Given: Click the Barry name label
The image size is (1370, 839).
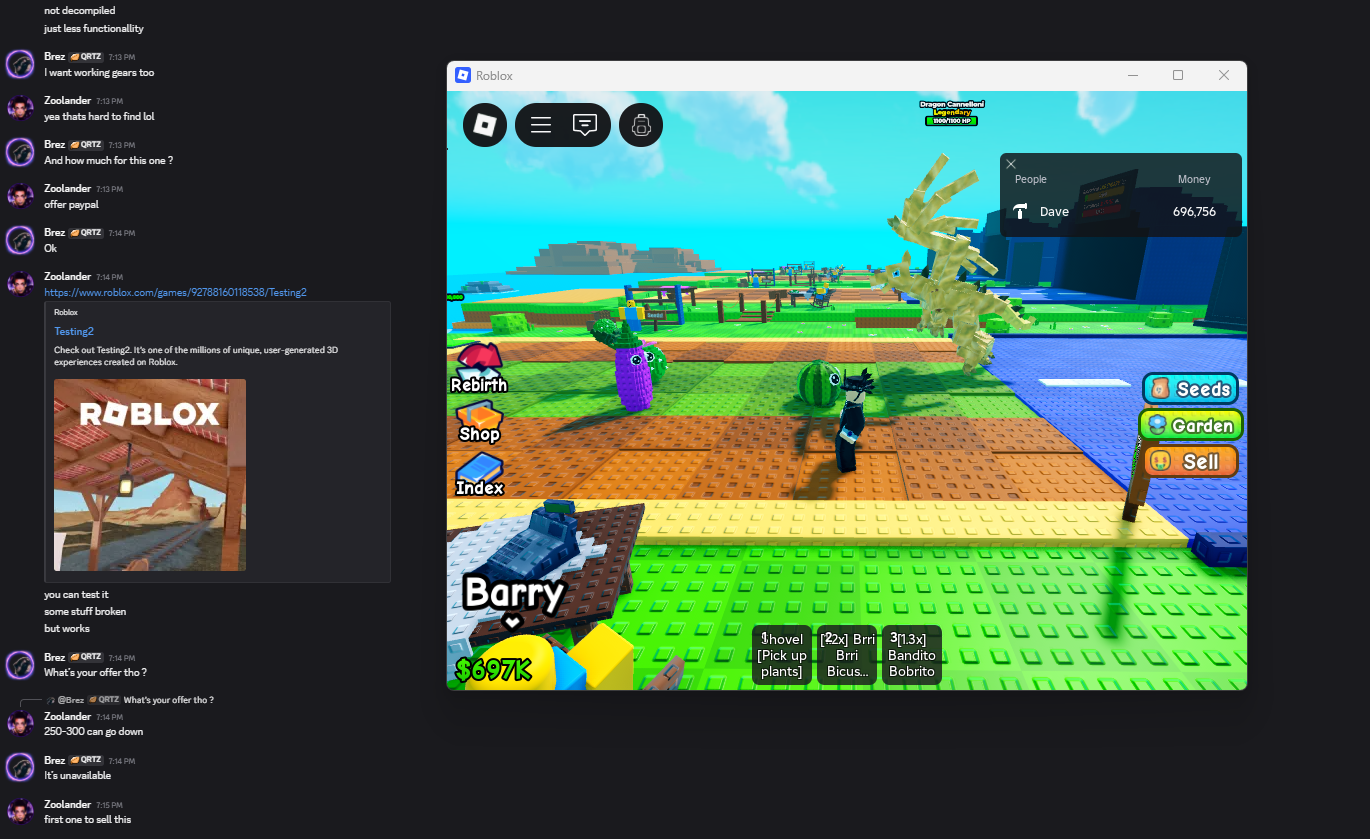Looking at the screenshot, I should point(515,593).
